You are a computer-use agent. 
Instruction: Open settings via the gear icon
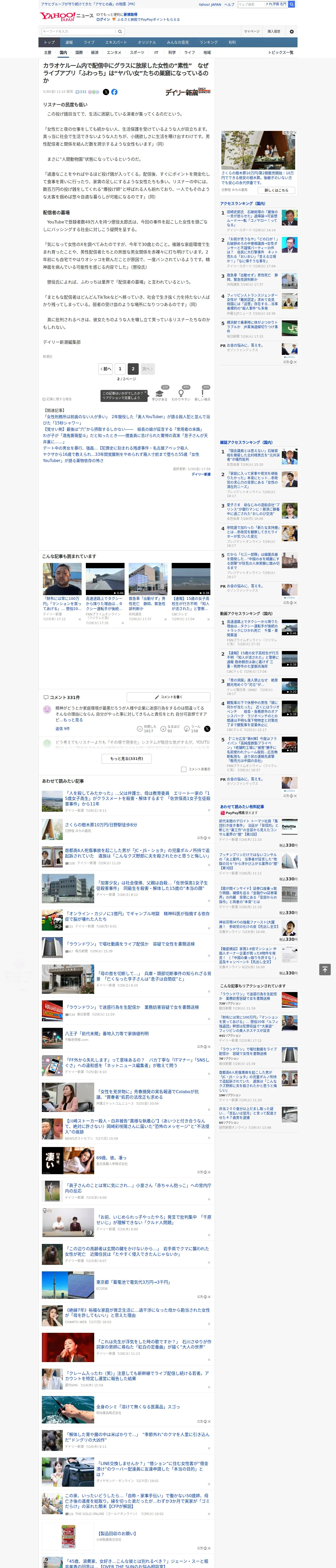tap(292, 32)
